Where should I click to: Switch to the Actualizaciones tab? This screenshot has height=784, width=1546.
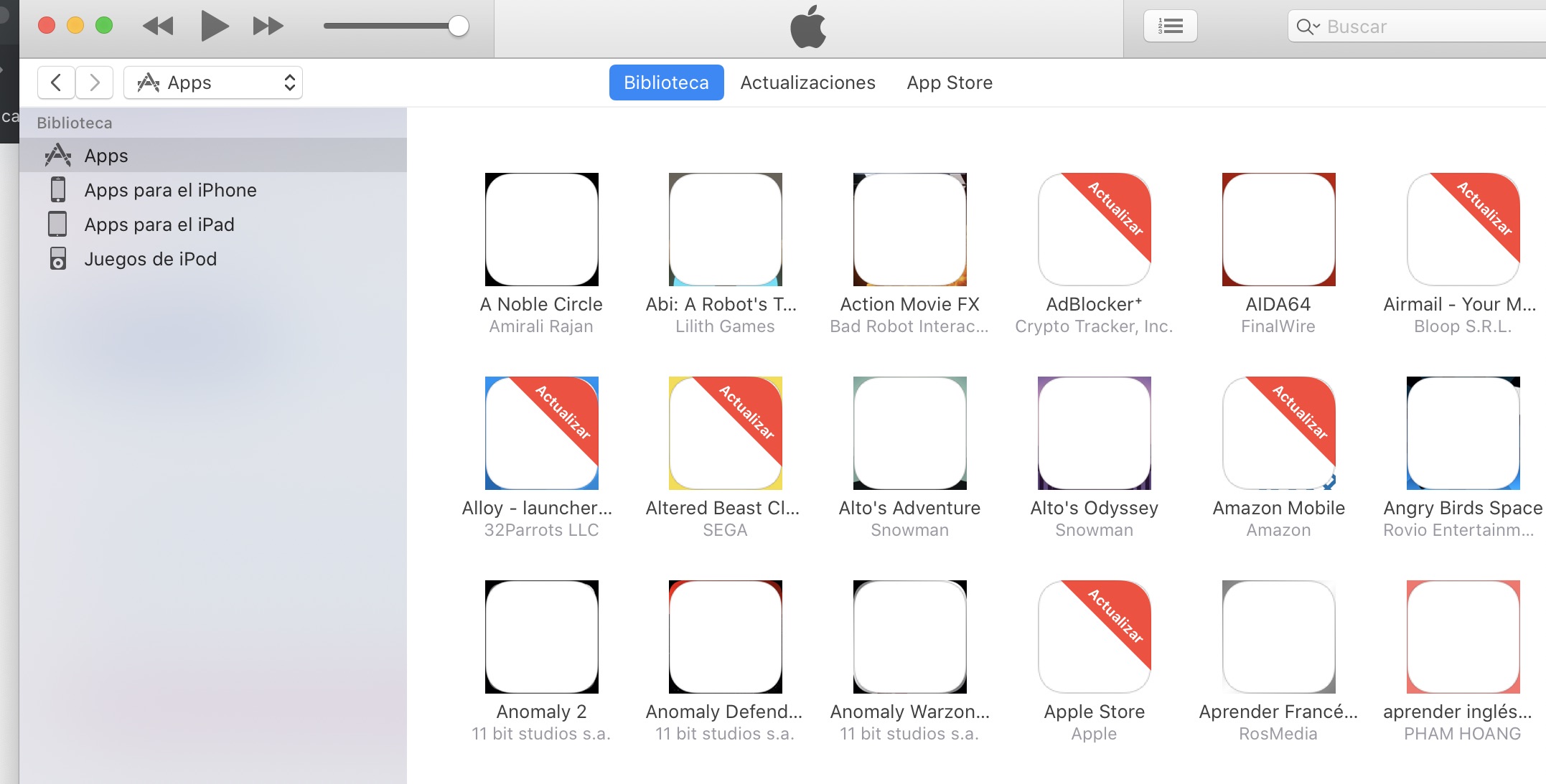click(x=807, y=82)
